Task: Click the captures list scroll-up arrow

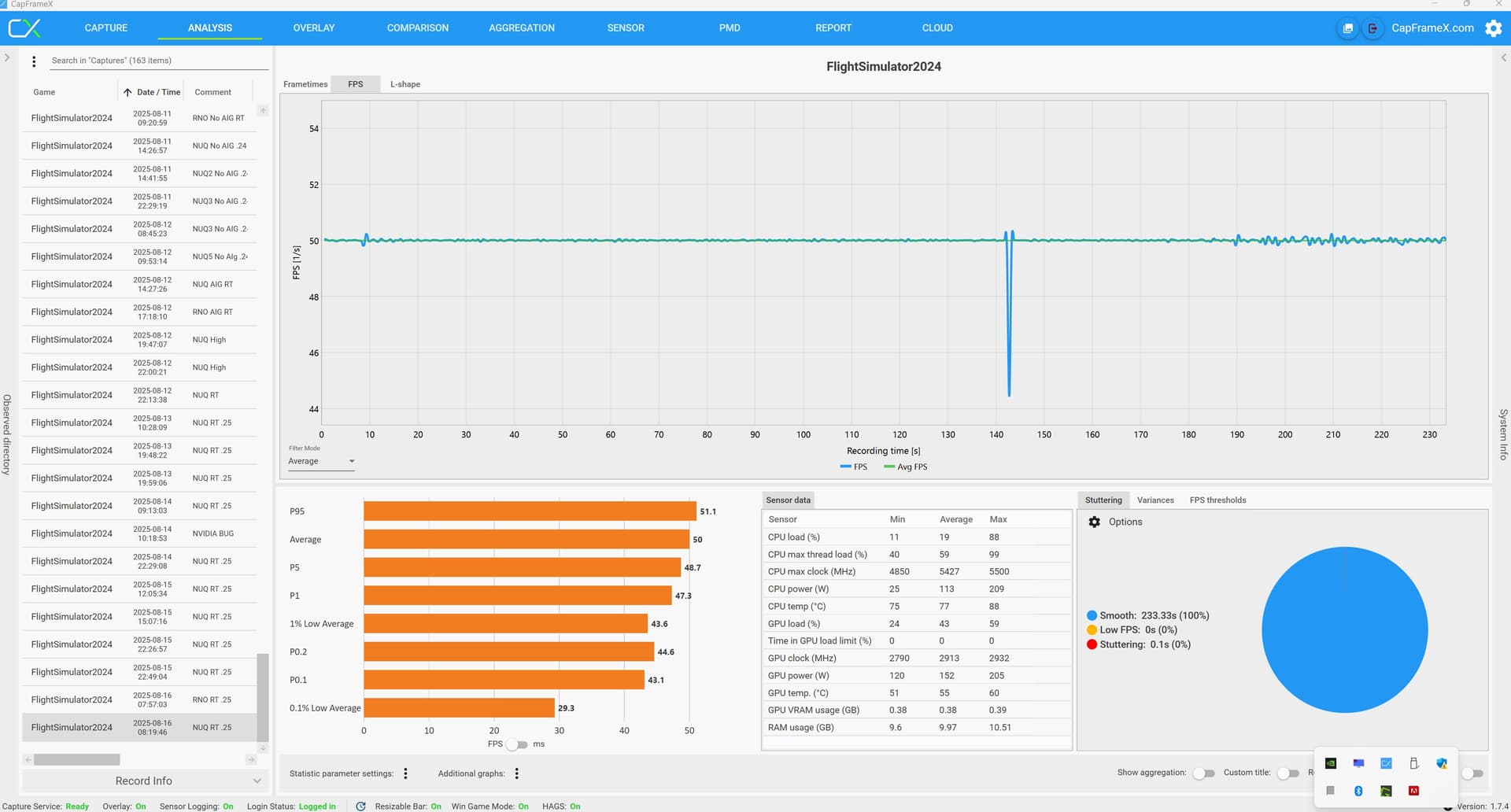Action: coord(263,111)
